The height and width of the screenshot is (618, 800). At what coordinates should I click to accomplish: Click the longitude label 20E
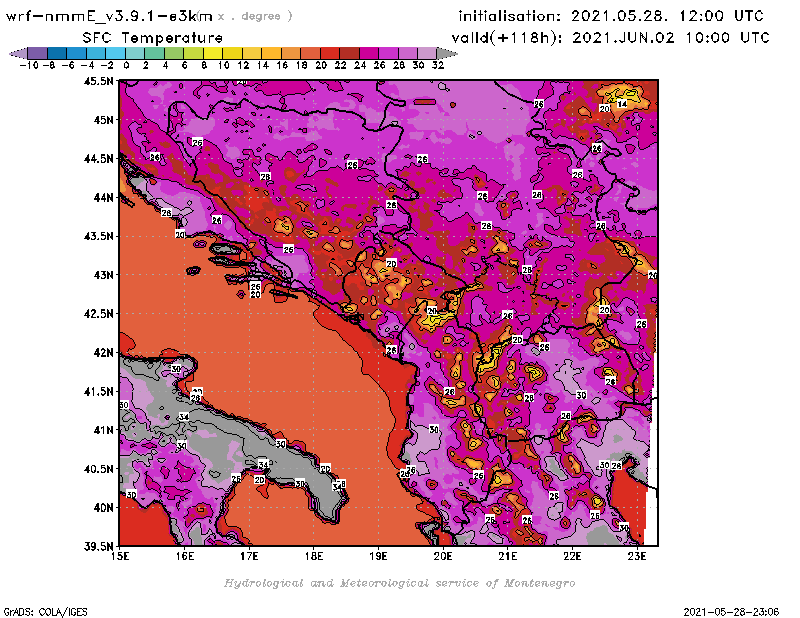[443, 556]
